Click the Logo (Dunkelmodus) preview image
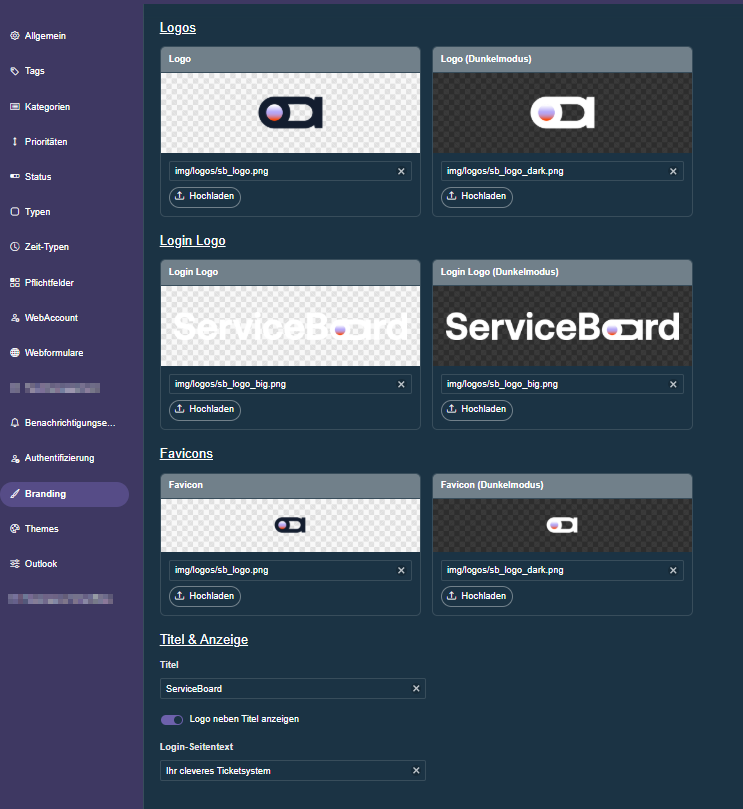Screen dimensions: 743x809 point(562,112)
